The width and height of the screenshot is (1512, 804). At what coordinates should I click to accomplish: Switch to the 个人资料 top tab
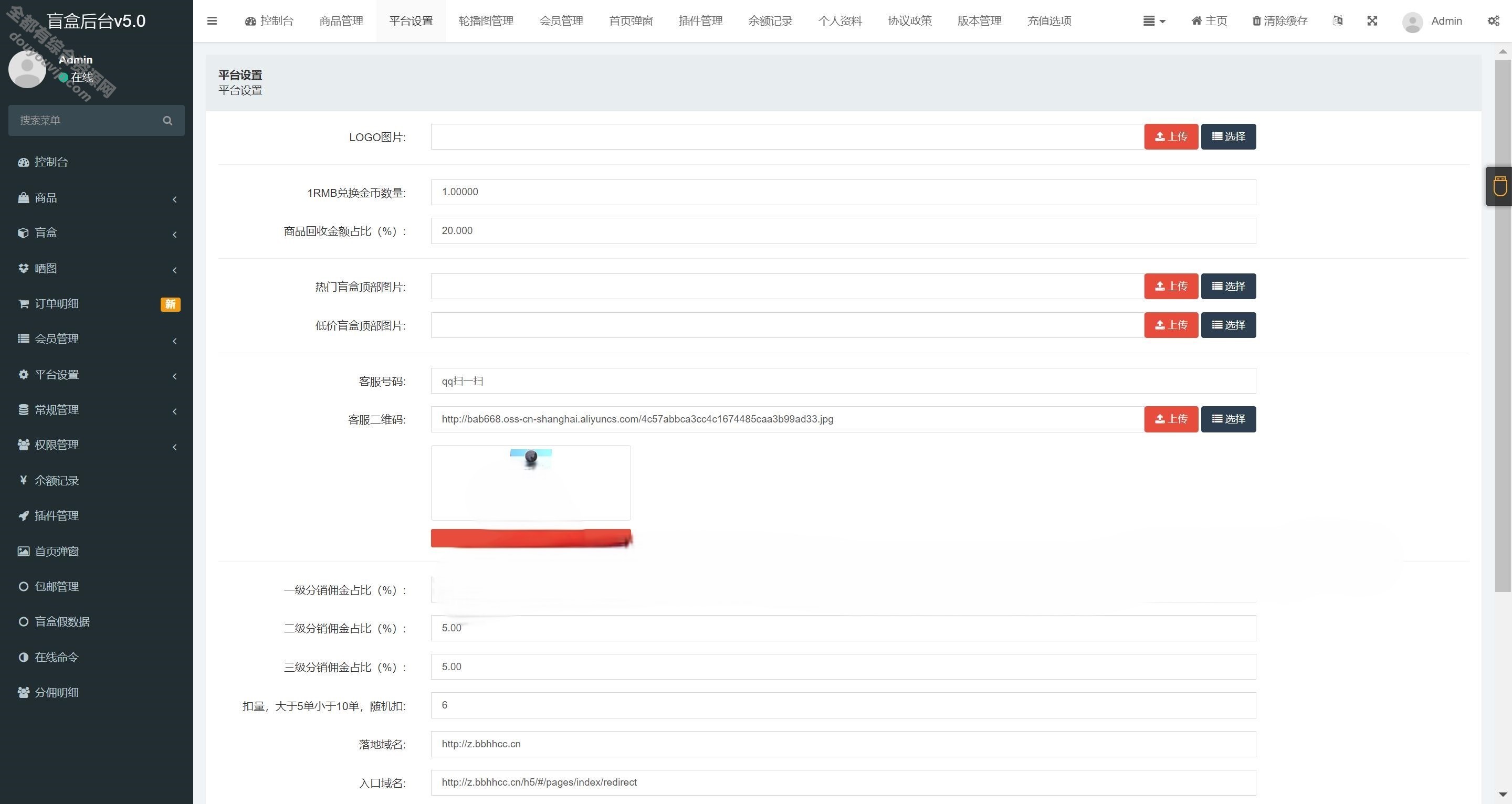pos(840,21)
